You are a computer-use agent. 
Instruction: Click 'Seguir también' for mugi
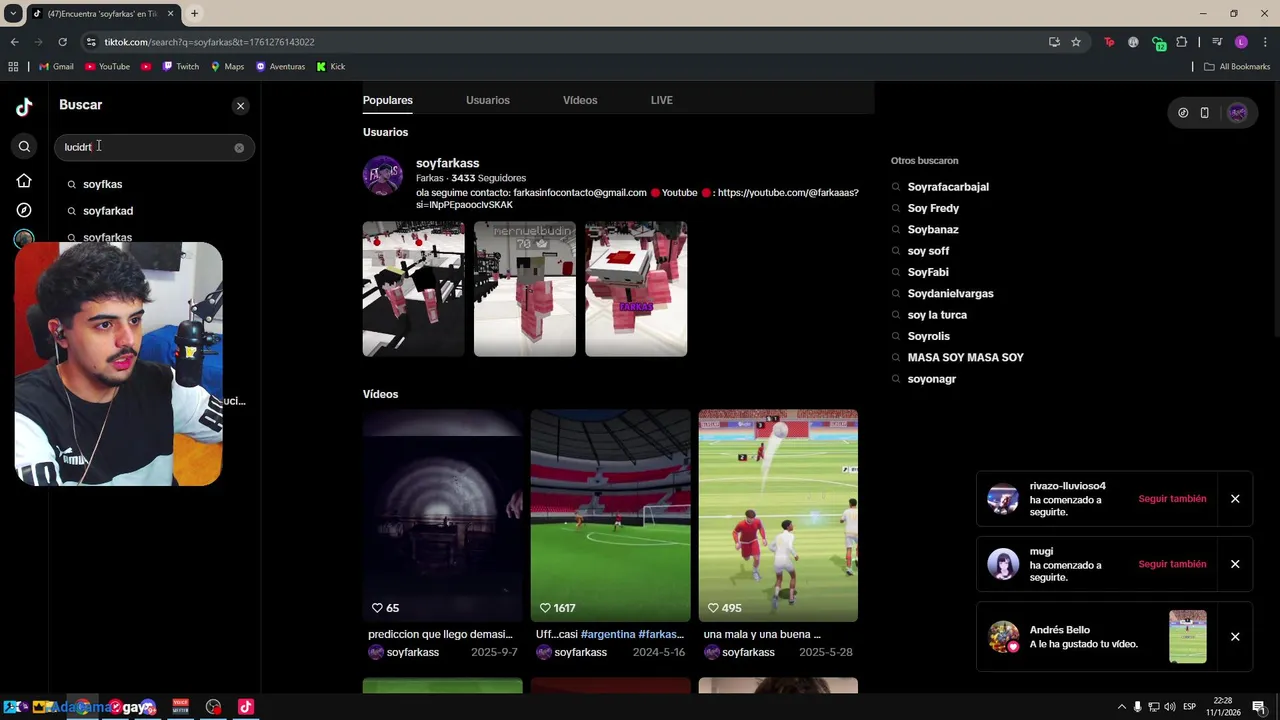1172,564
